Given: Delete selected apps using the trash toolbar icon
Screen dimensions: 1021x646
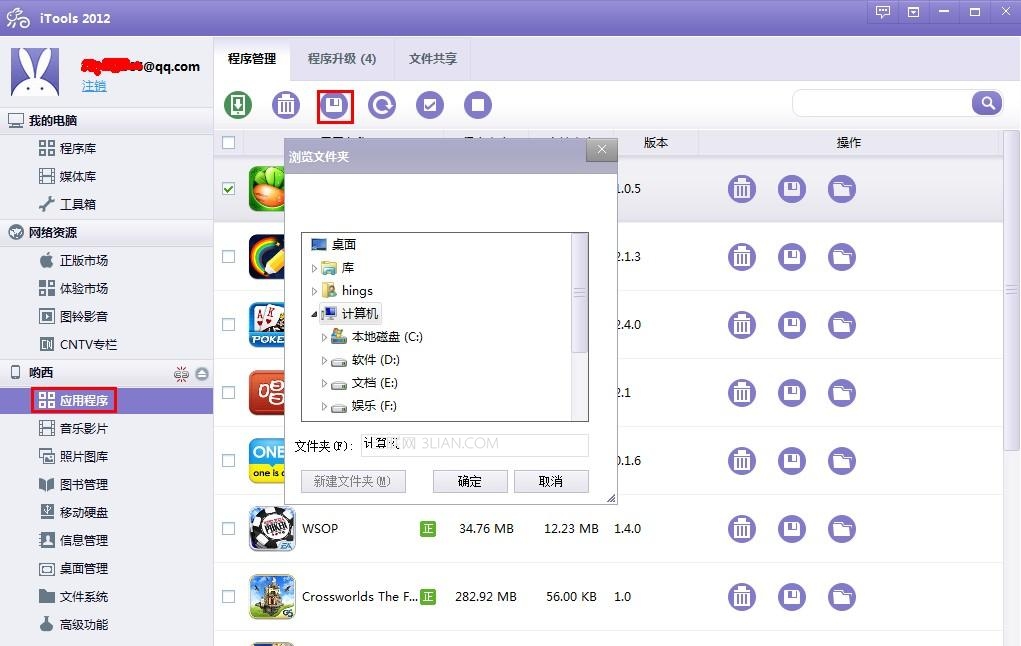Looking at the screenshot, I should tap(285, 104).
